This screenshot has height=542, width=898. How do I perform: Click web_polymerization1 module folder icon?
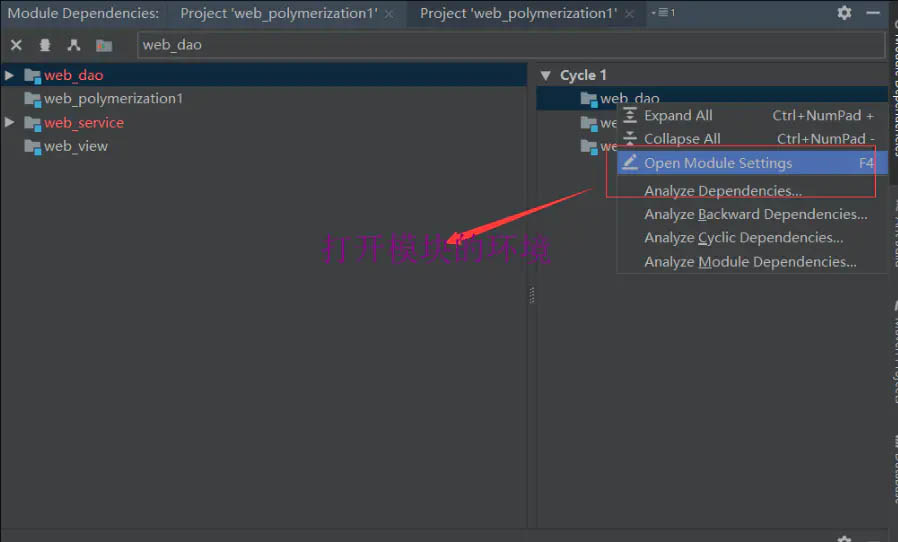(x=33, y=99)
